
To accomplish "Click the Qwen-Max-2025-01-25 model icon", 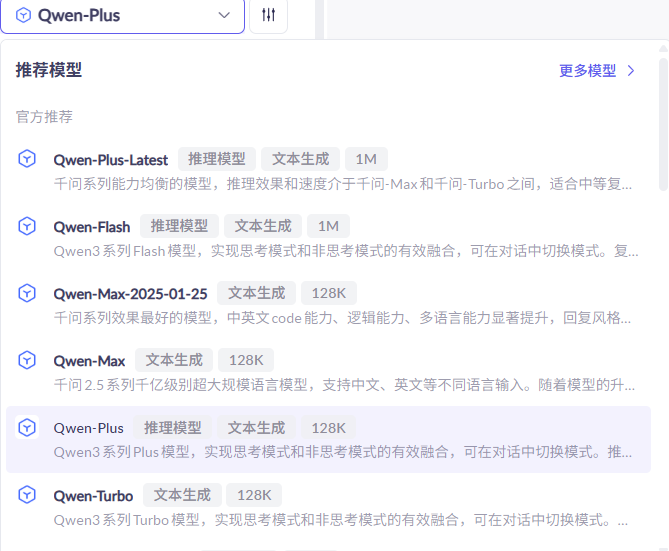I will coord(27,293).
